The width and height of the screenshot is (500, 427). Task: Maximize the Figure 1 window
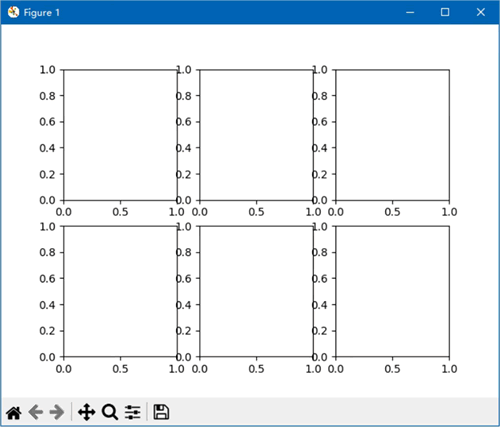[x=445, y=12]
